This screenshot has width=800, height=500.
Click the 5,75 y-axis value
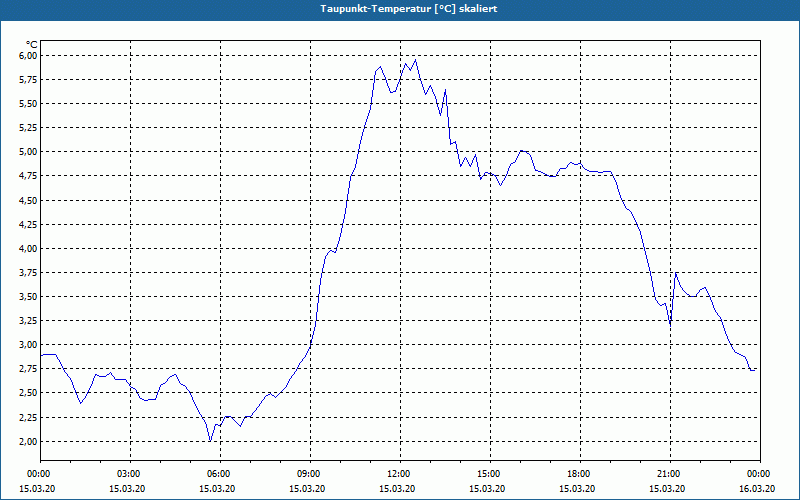[x=28, y=80]
